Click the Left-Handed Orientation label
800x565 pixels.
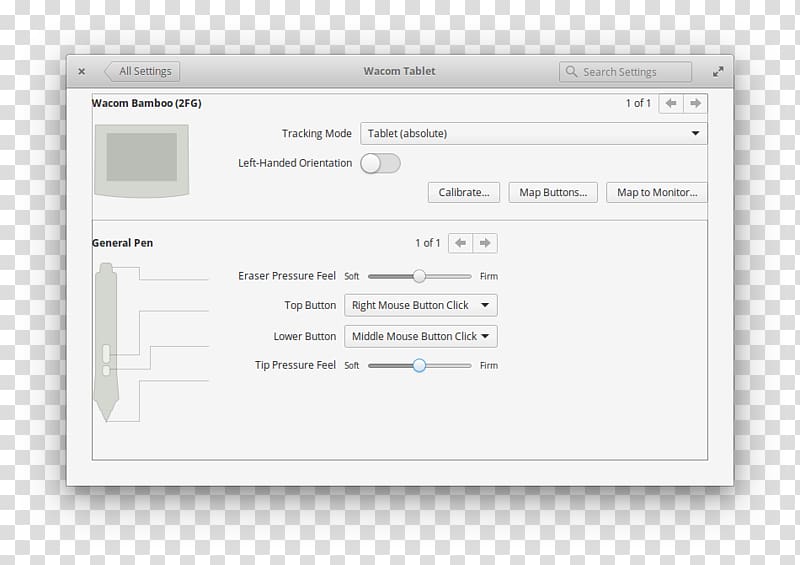(x=295, y=163)
